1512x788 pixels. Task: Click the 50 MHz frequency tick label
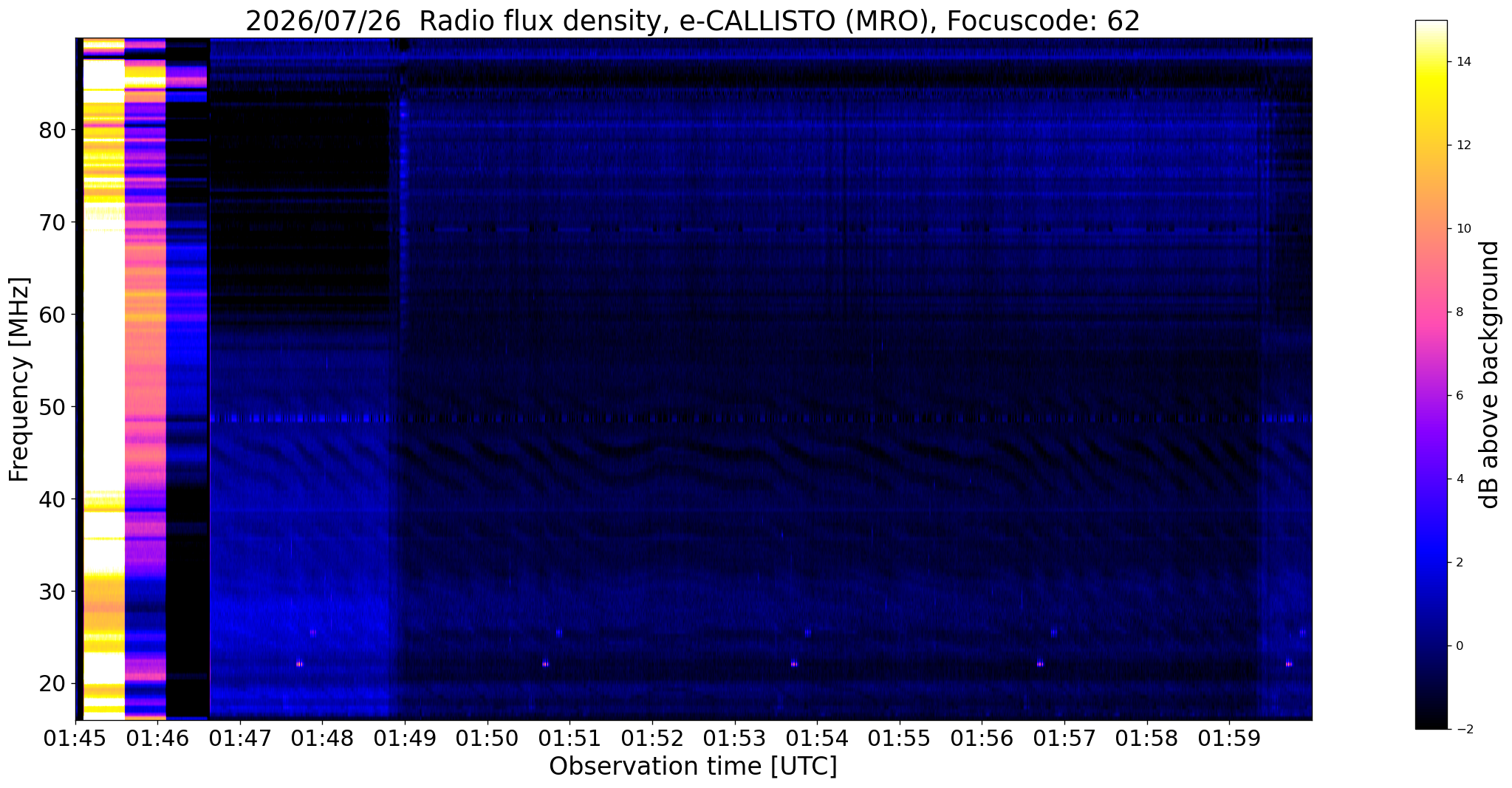pos(52,408)
